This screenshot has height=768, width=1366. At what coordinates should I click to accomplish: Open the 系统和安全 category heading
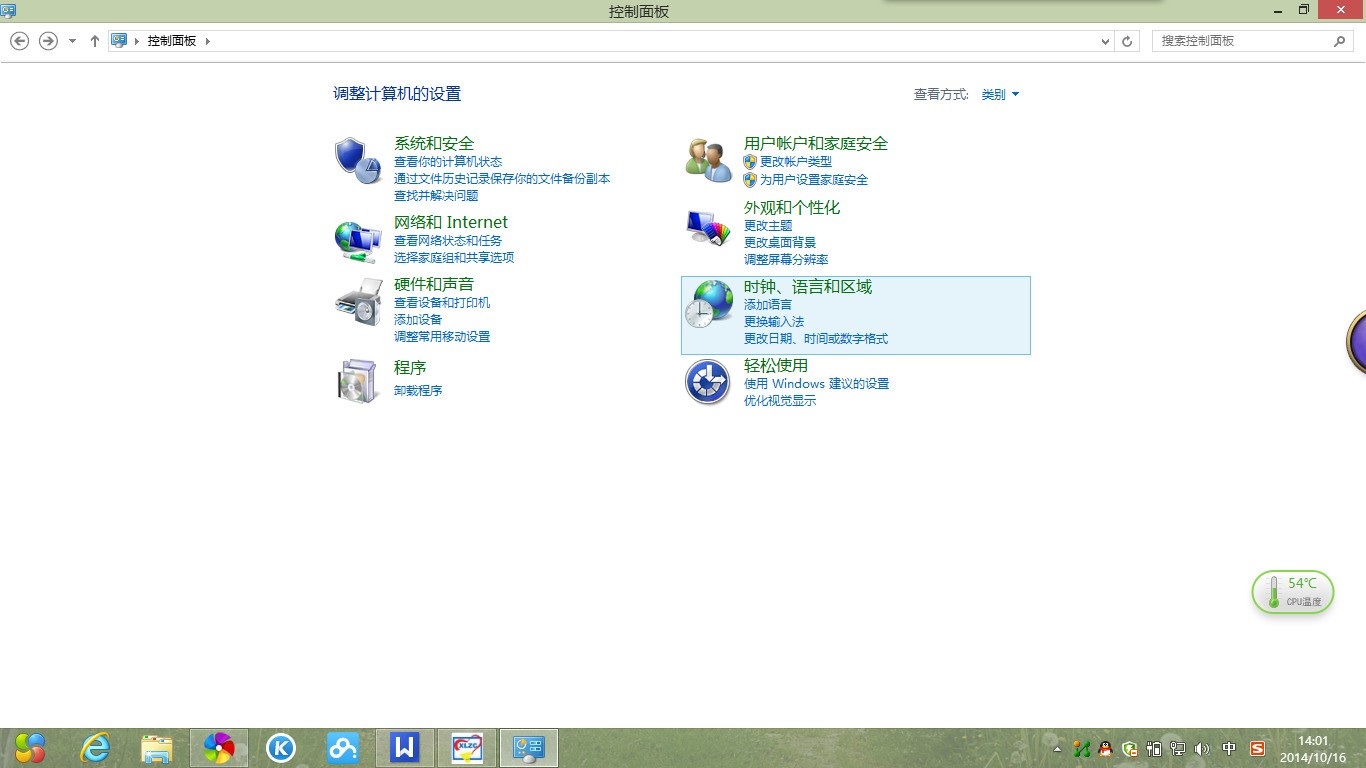click(434, 143)
